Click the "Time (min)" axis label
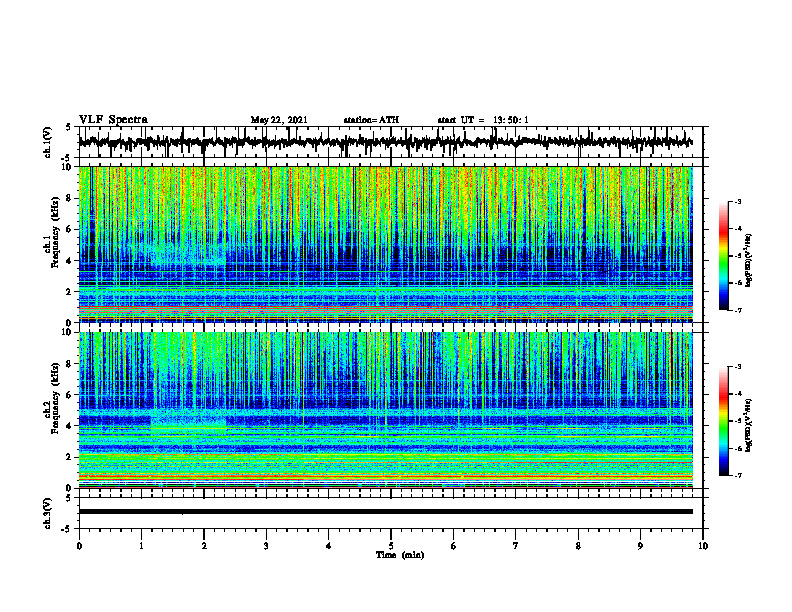Image resolution: width=792 pixels, height=612 pixels. (400, 555)
